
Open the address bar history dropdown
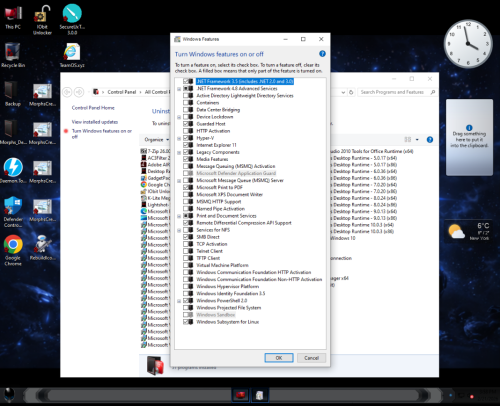(343, 92)
